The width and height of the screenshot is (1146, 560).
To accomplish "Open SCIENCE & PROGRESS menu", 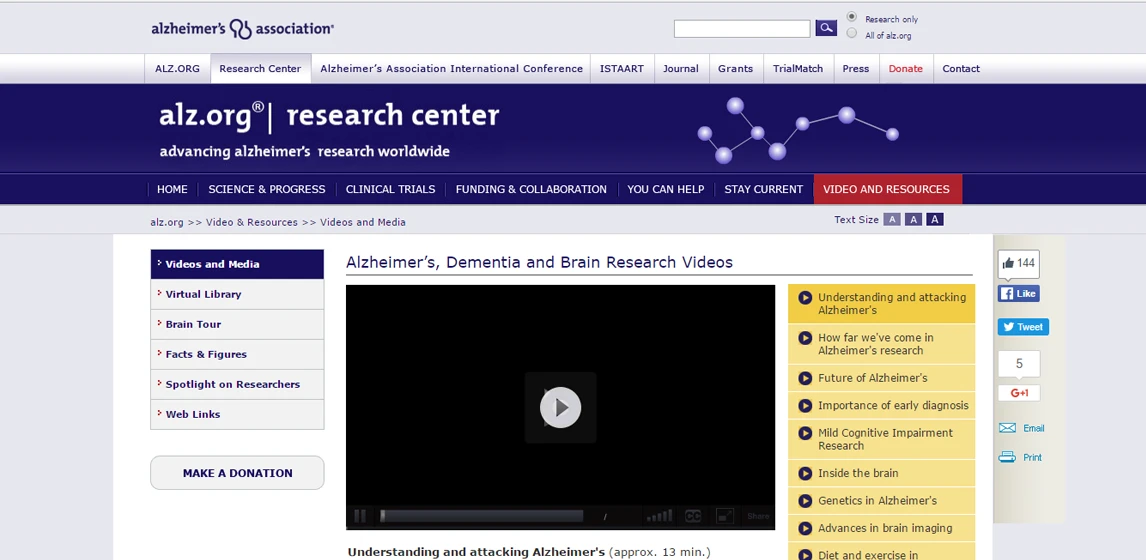I will click(267, 189).
